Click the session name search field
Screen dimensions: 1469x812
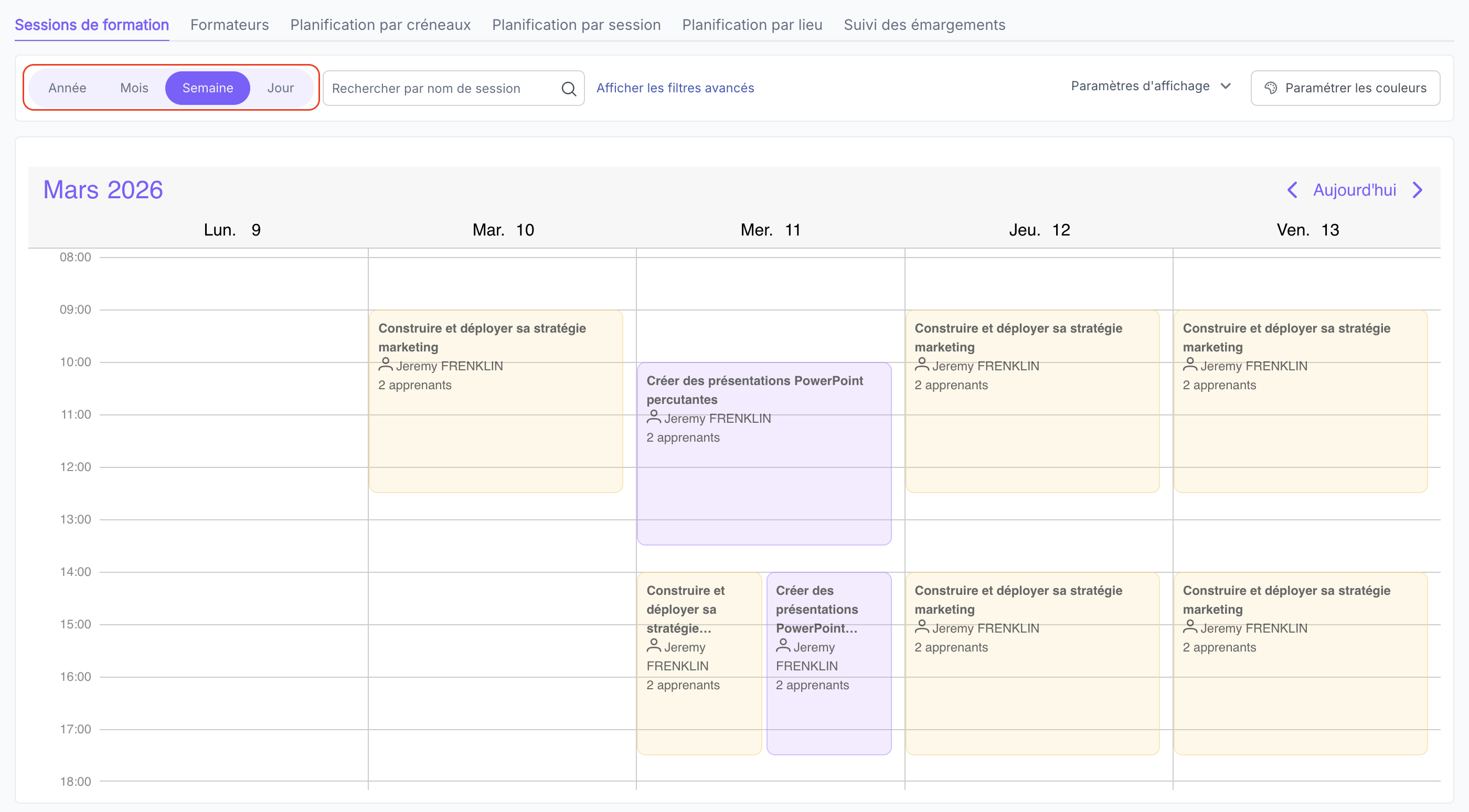pos(453,88)
